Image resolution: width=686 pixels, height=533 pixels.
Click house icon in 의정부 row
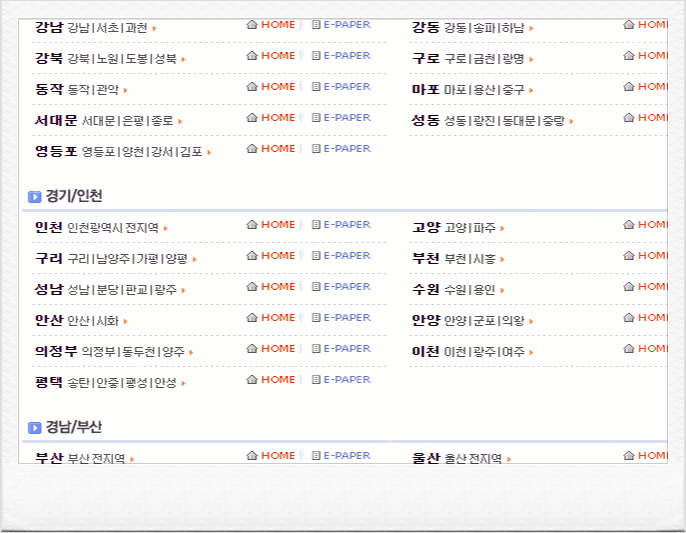point(252,349)
